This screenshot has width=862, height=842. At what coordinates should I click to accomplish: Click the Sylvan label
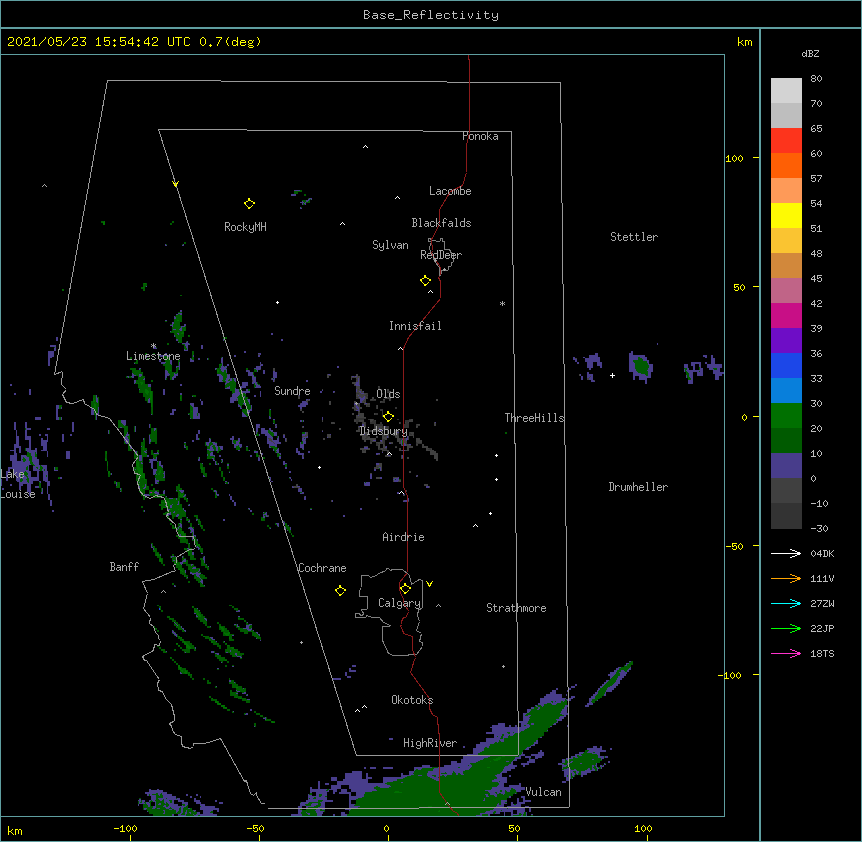click(x=390, y=245)
